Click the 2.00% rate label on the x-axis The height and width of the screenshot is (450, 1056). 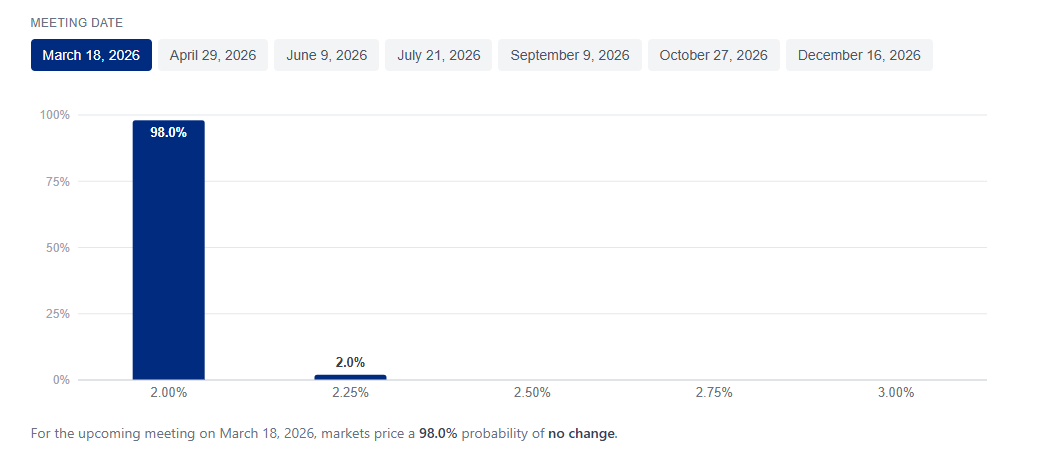(168, 393)
